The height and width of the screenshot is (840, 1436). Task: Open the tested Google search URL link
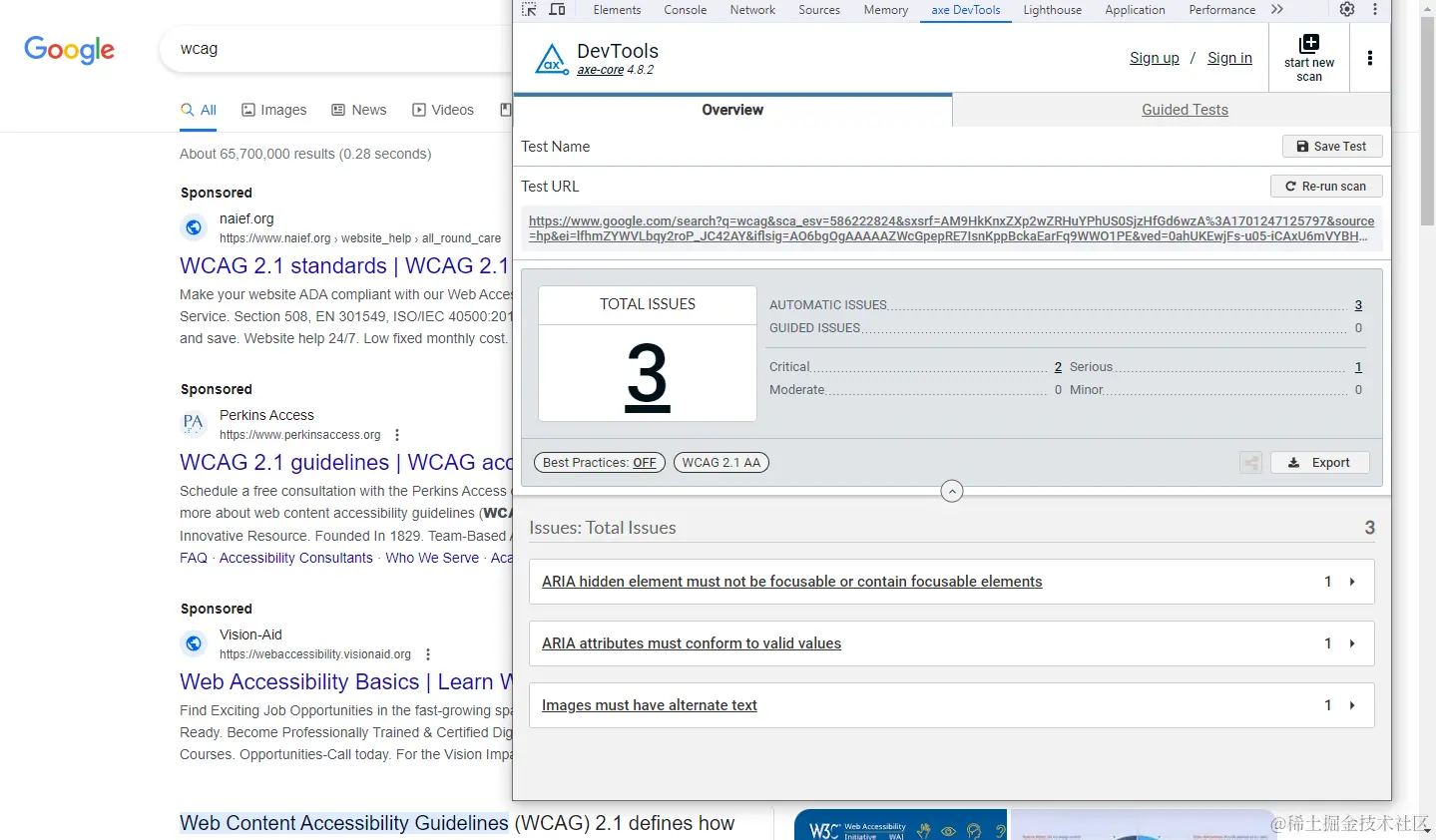coord(951,228)
